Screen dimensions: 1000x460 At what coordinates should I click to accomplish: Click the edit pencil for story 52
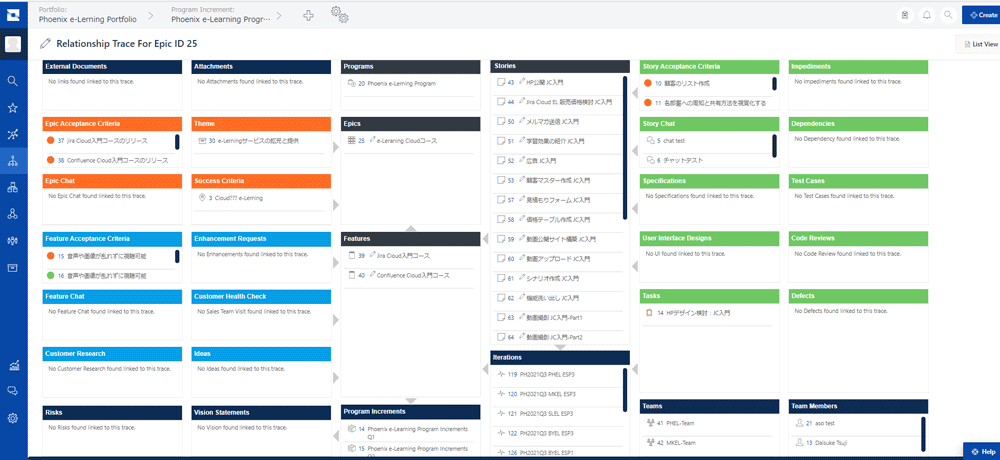click(522, 160)
